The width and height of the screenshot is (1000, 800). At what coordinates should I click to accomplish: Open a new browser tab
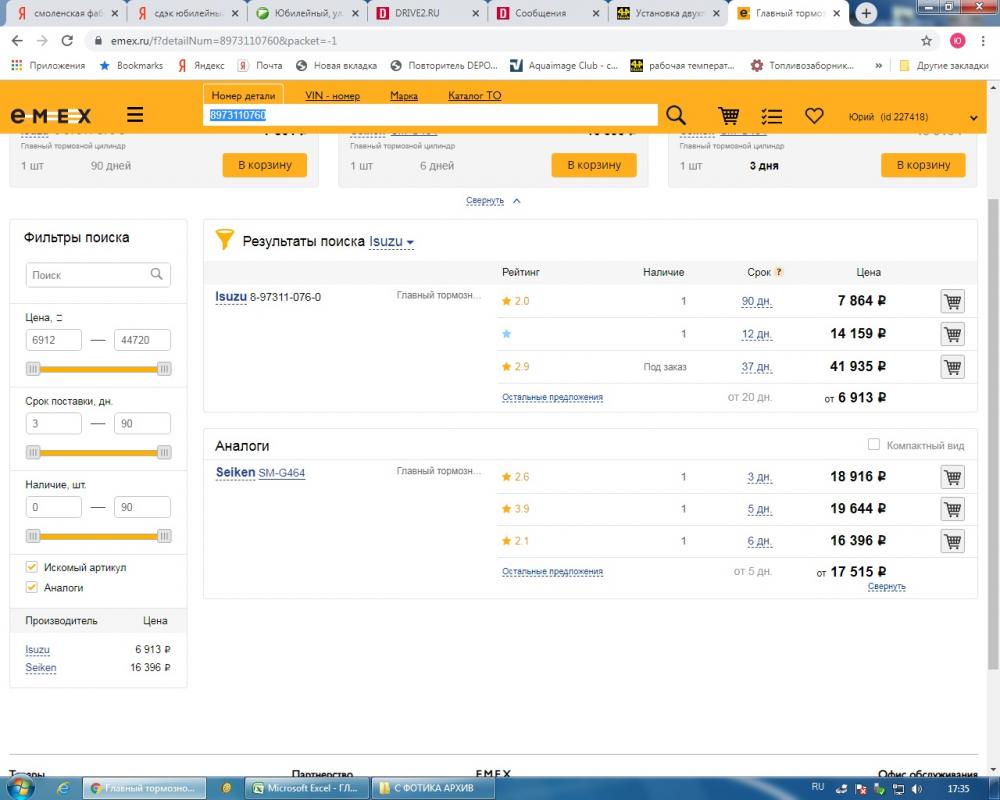click(x=866, y=13)
